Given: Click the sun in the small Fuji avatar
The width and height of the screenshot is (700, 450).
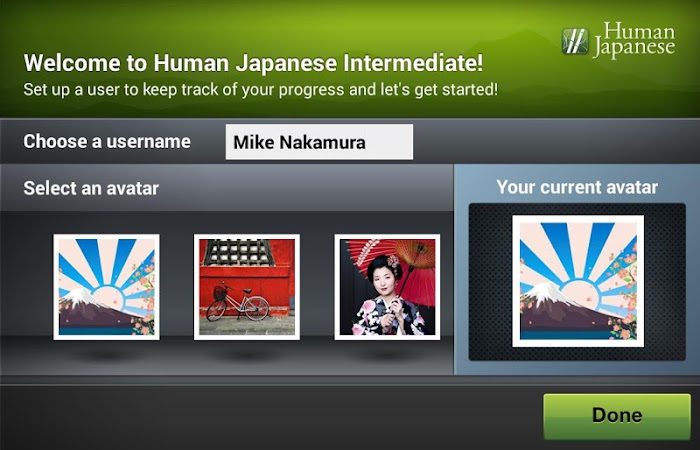Looking at the screenshot, I should (108, 298).
